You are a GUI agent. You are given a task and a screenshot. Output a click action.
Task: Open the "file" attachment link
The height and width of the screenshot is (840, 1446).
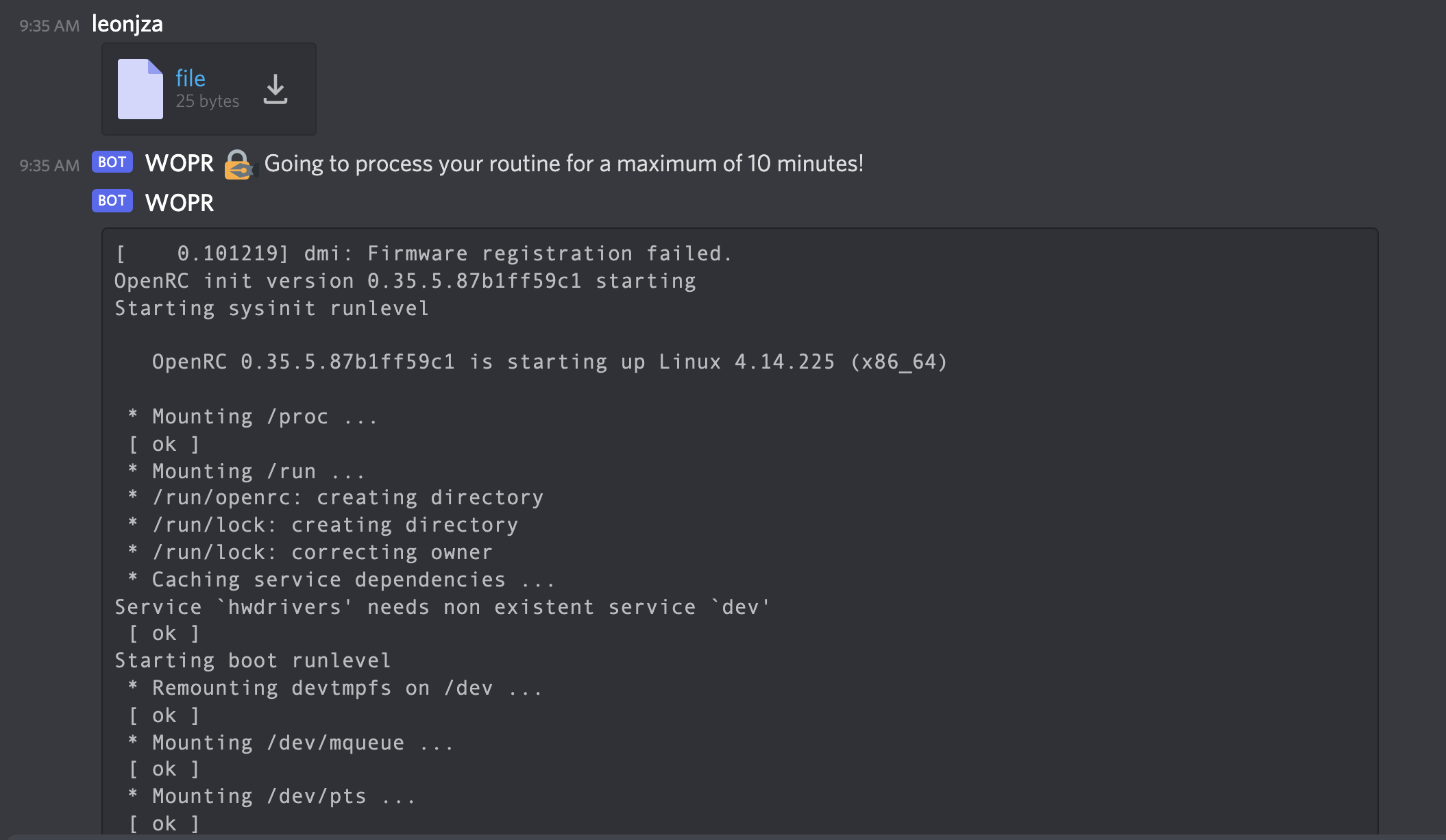191,79
